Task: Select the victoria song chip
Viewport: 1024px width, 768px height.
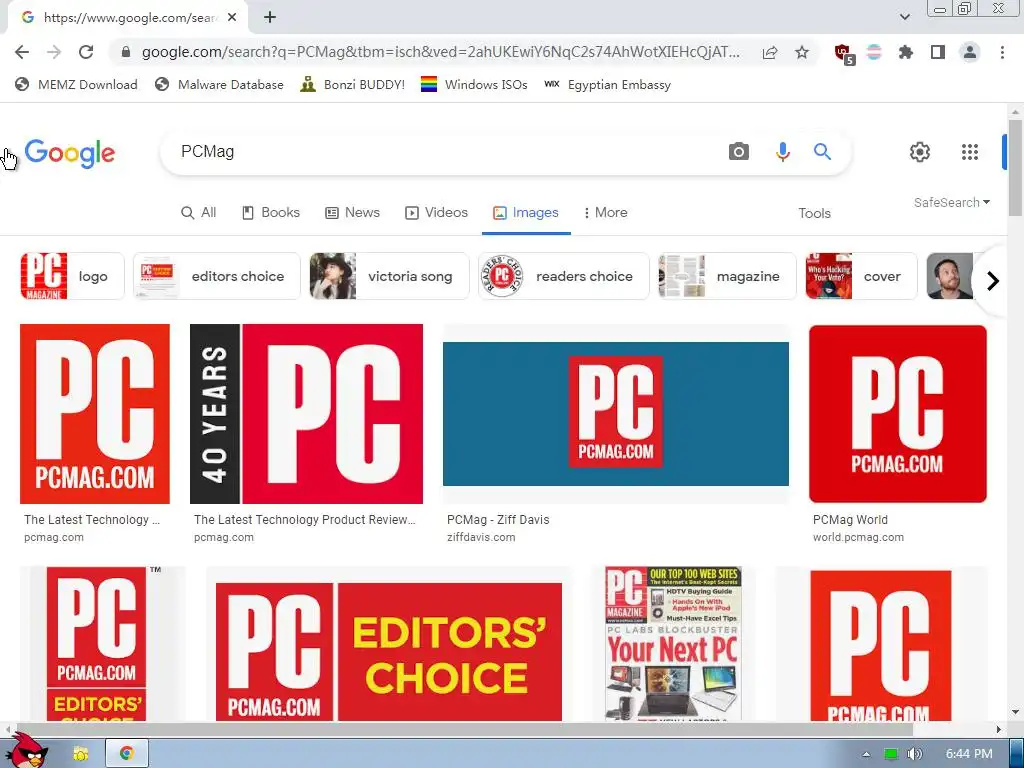Action: [x=389, y=276]
